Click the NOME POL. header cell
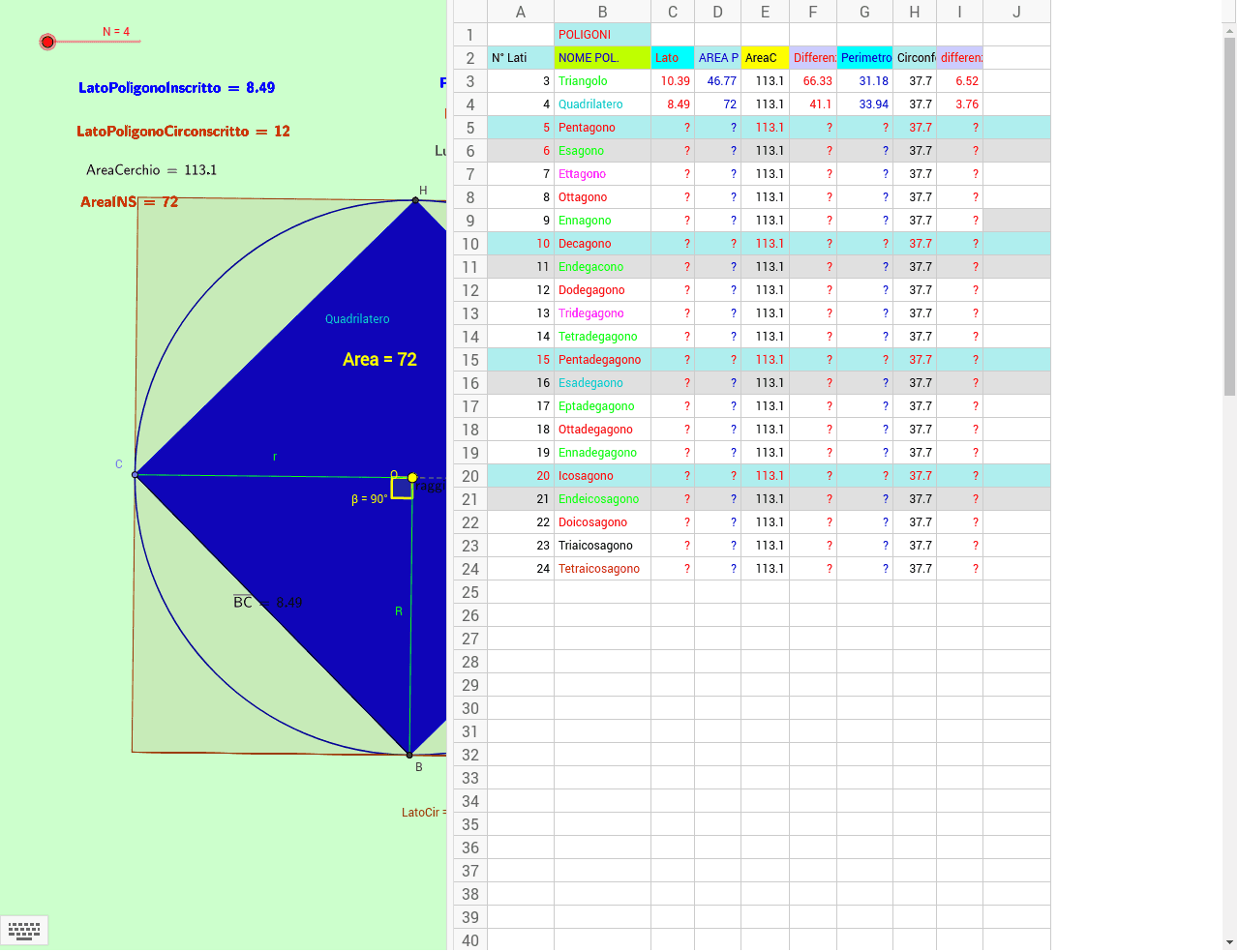 603,58
